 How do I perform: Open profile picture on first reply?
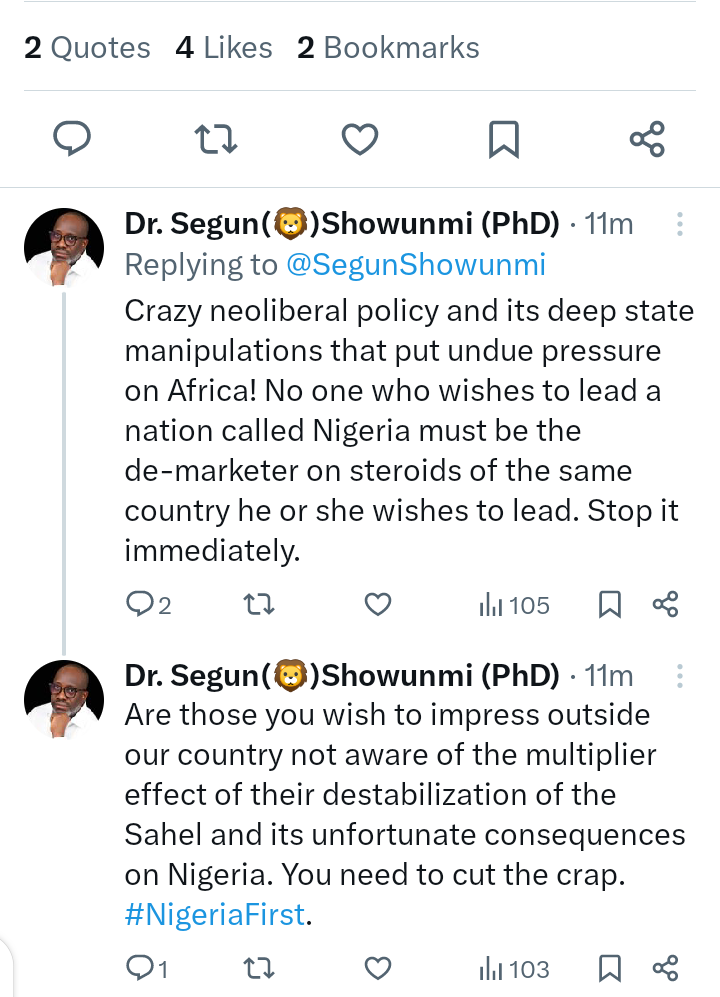click(x=64, y=247)
